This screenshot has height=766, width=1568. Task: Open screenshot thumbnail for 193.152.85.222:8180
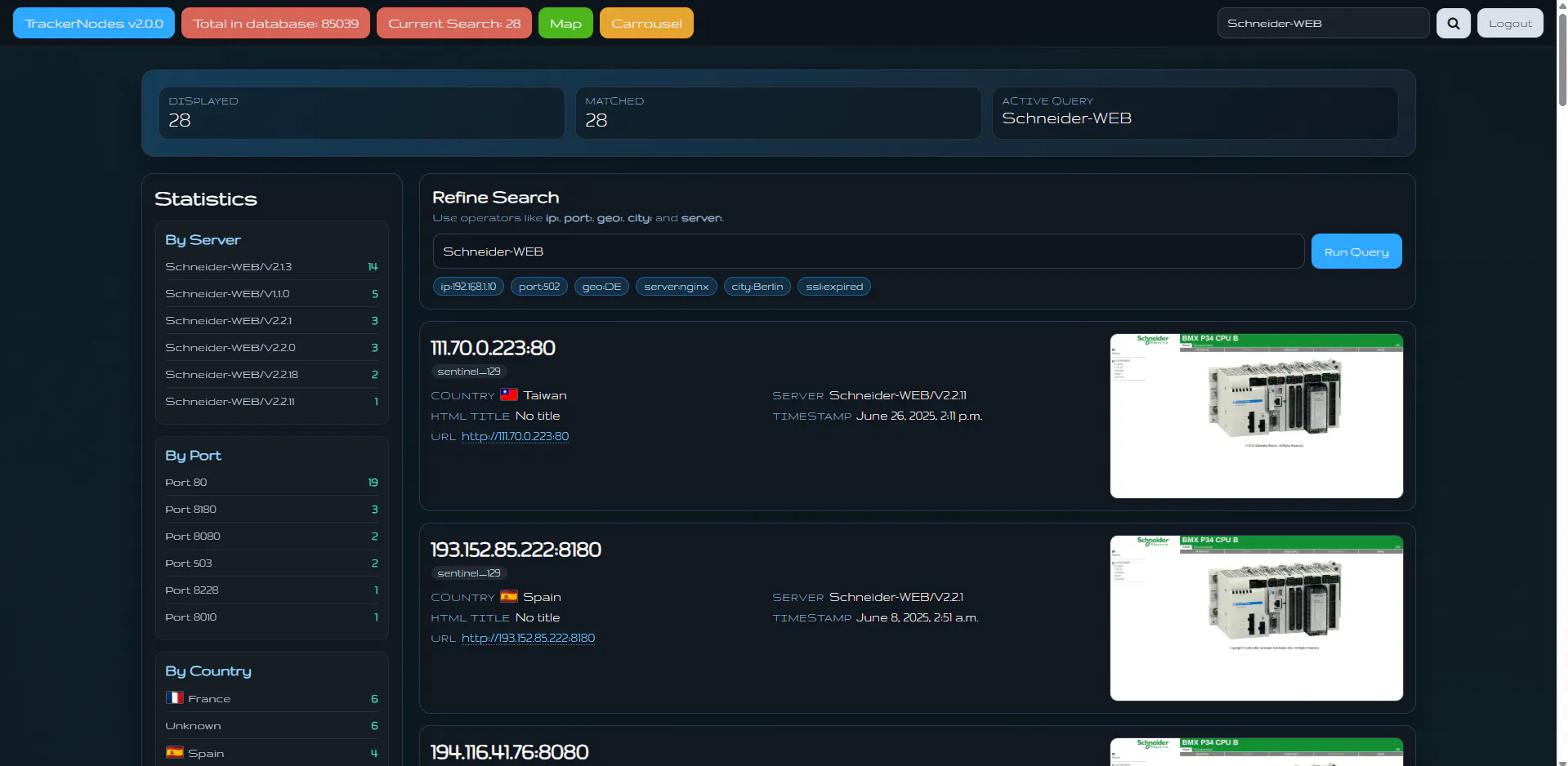coord(1256,618)
